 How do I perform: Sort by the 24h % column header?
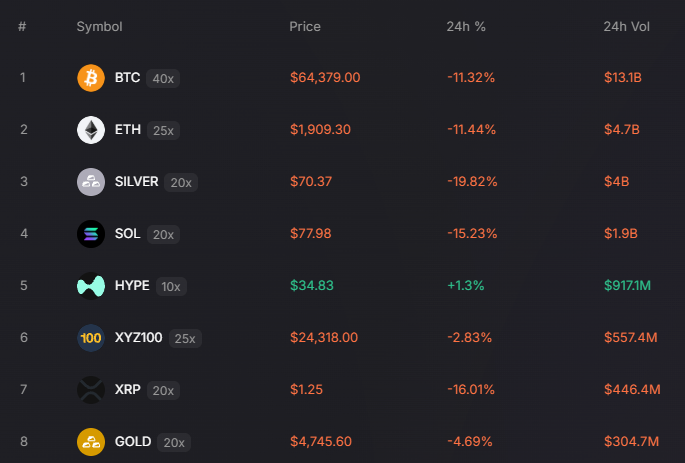point(466,26)
